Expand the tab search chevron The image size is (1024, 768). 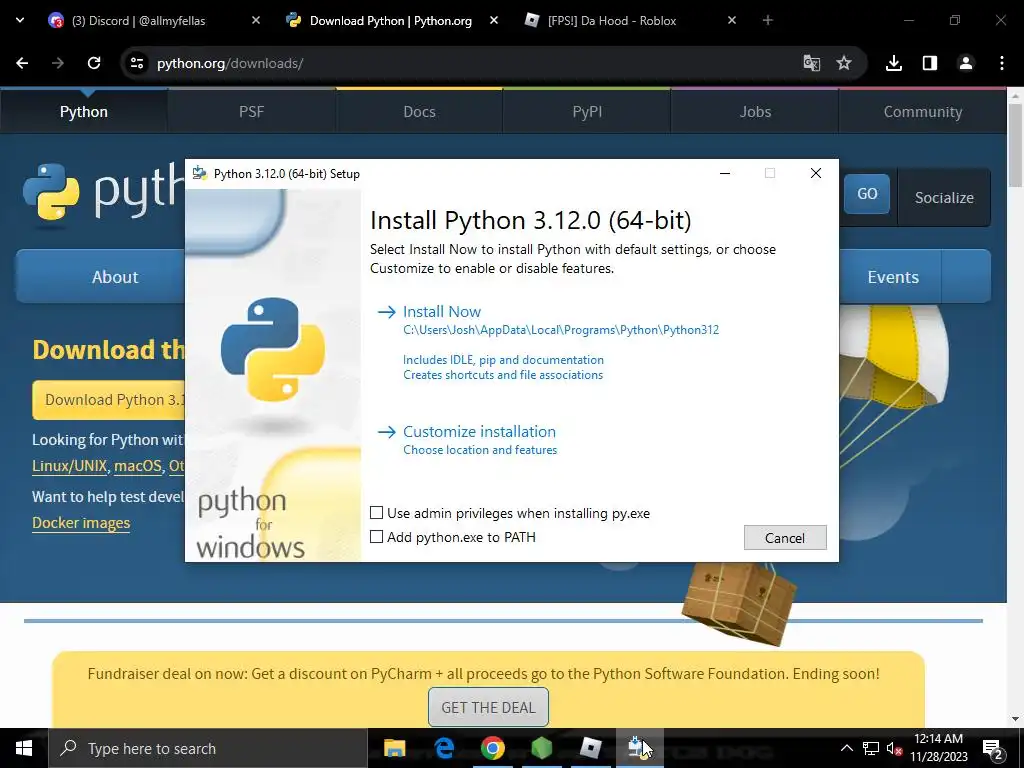(x=20, y=20)
